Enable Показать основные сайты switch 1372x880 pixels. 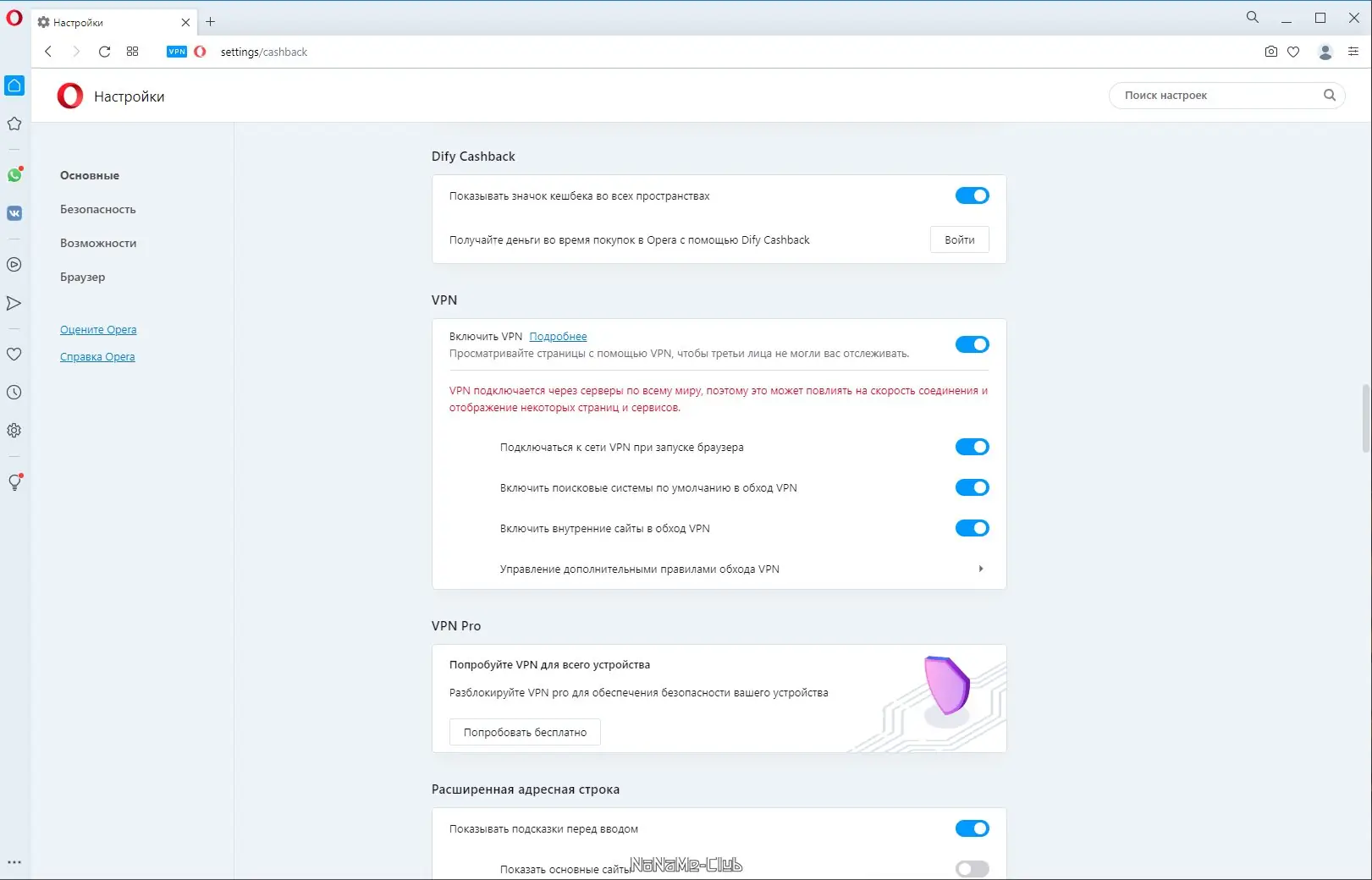click(x=972, y=869)
